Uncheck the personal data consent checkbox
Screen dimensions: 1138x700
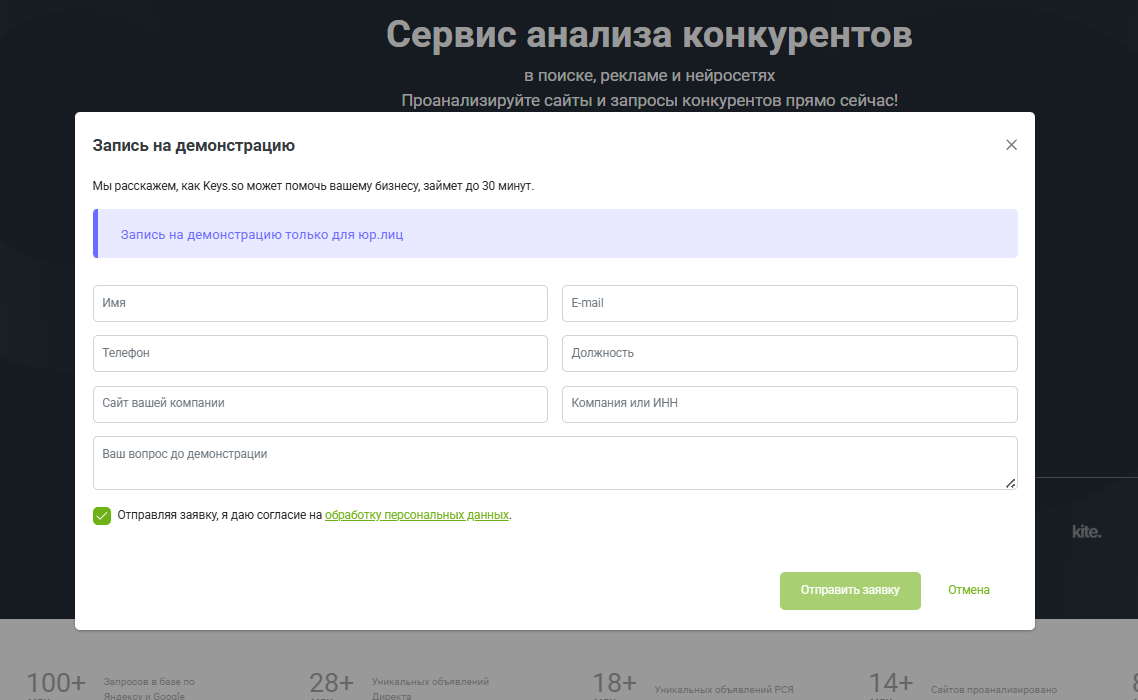[x=102, y=516]
